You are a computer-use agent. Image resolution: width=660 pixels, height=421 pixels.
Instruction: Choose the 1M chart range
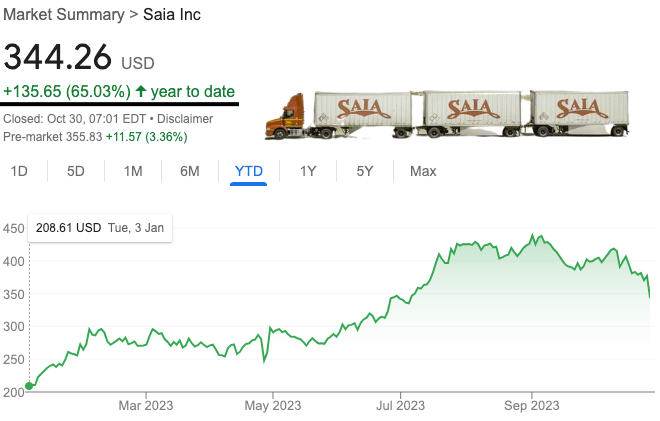tap(133, 171)
